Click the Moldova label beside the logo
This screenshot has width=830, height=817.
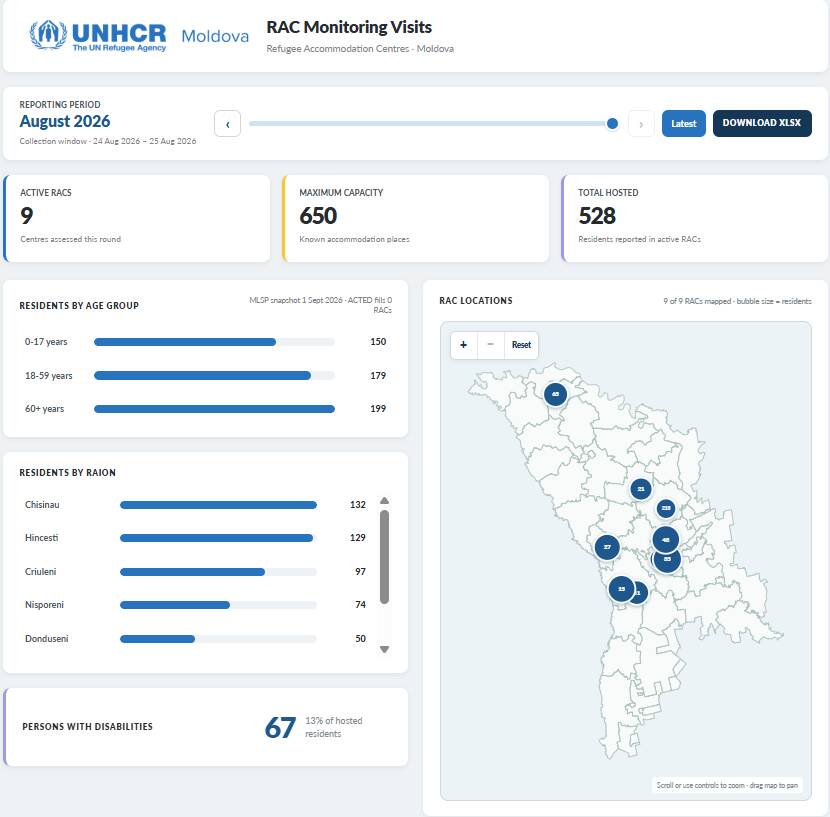pos(215,36)
